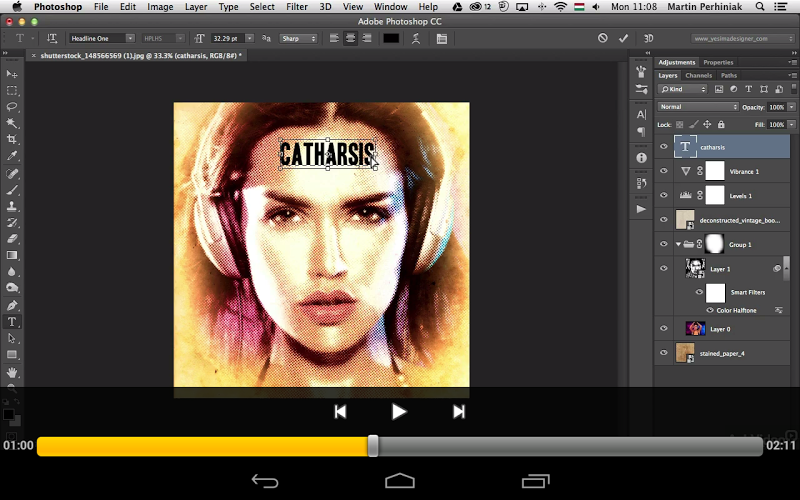Cancel the current text edit

tap(602, 38)
